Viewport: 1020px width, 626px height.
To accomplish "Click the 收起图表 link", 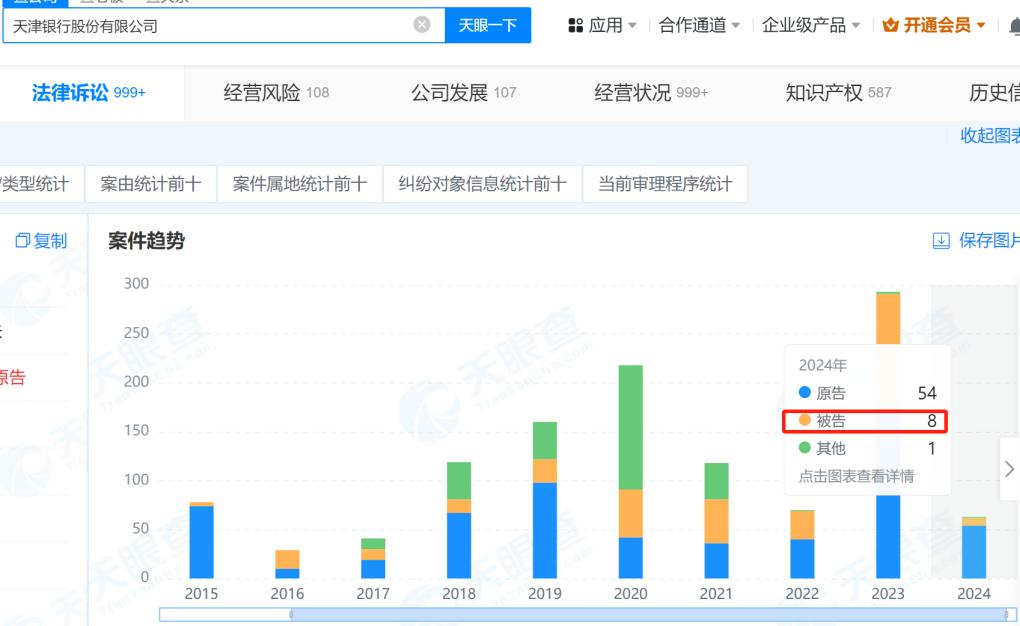I will point(990,136).
